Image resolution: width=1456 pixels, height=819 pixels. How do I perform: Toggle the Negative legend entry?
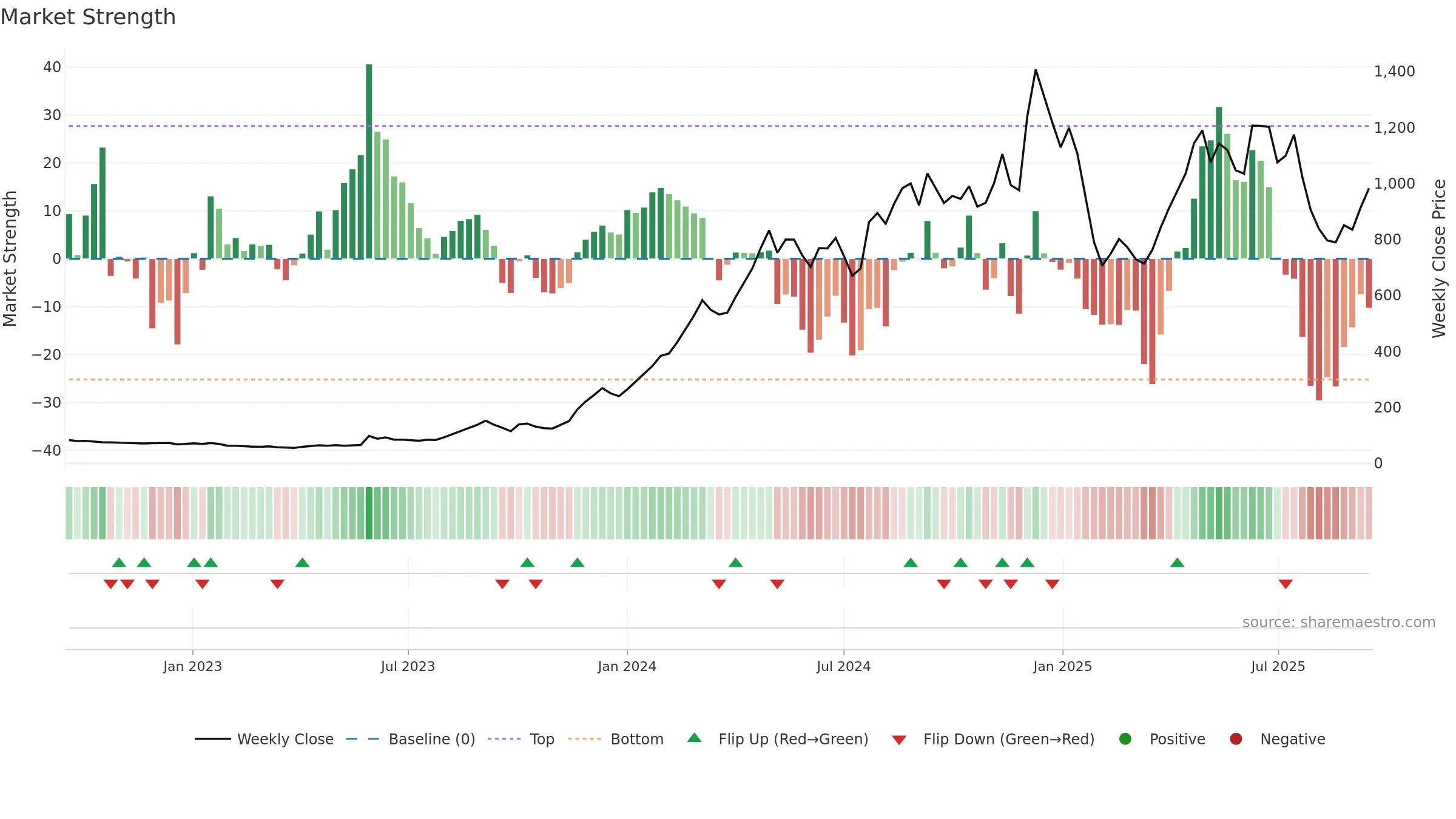(1277, 739)
